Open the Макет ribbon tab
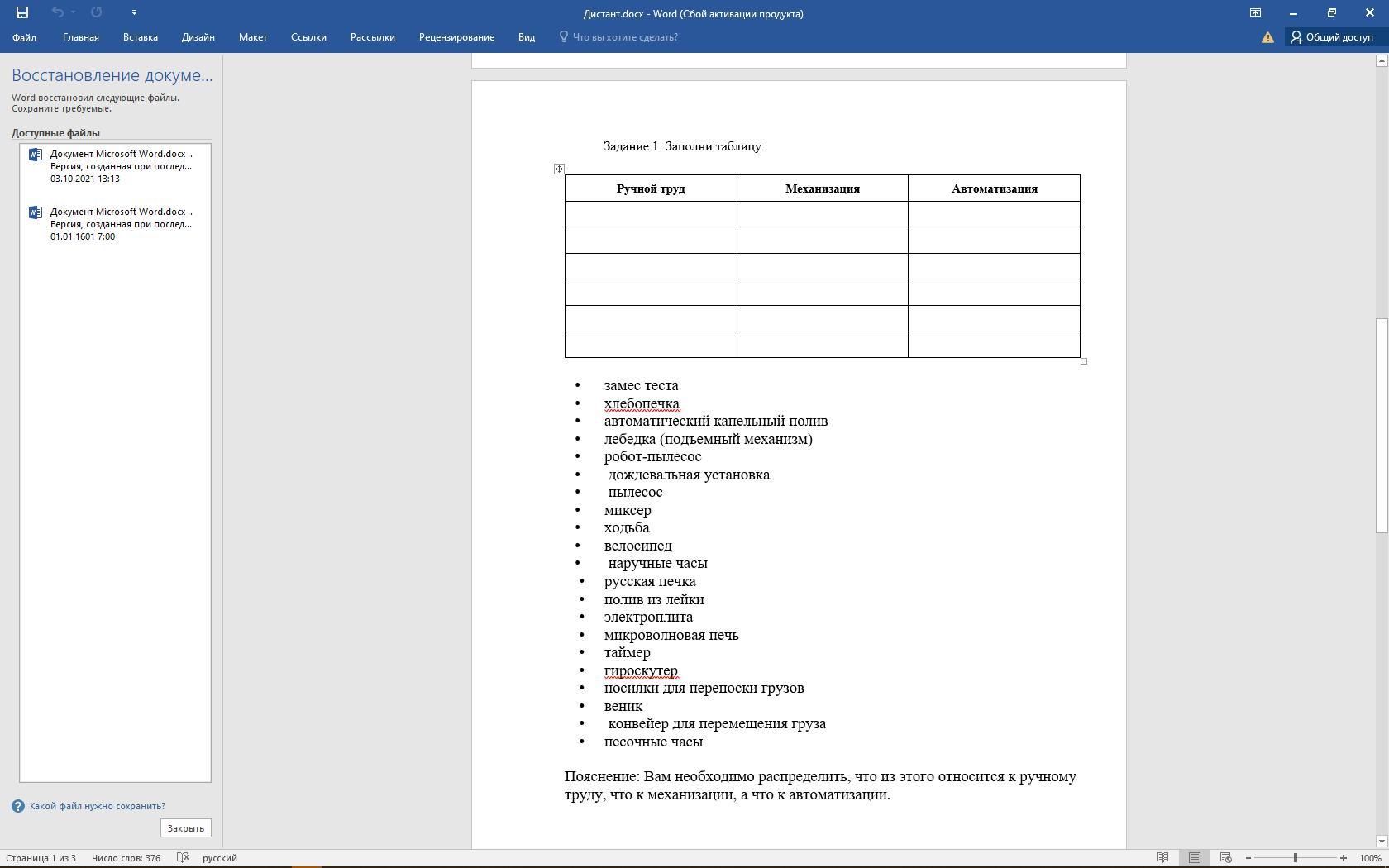The image size is (1389, 868). click(253, 37)
